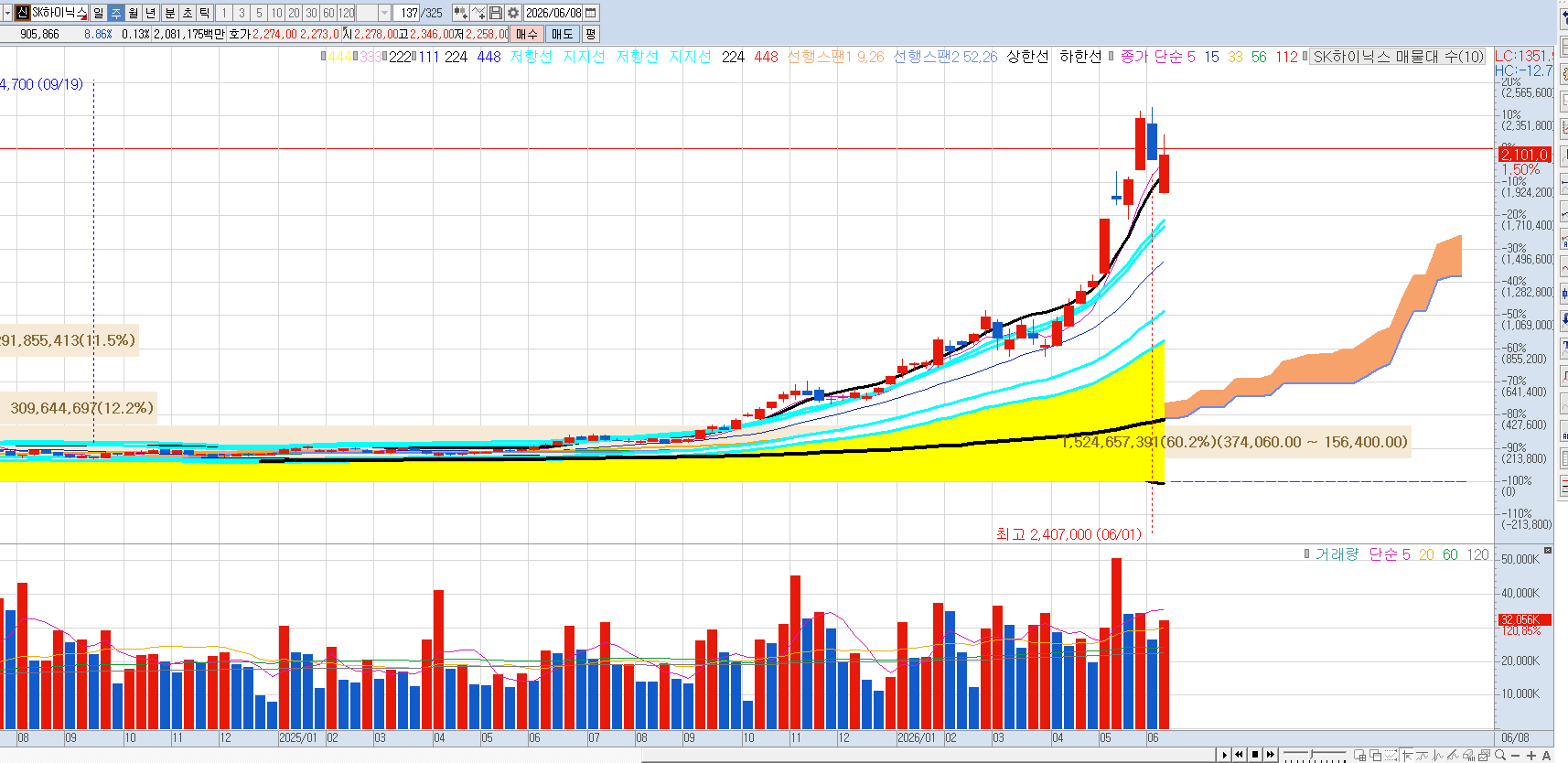Select the 년 yearly period toggle

tap(150, 13)
